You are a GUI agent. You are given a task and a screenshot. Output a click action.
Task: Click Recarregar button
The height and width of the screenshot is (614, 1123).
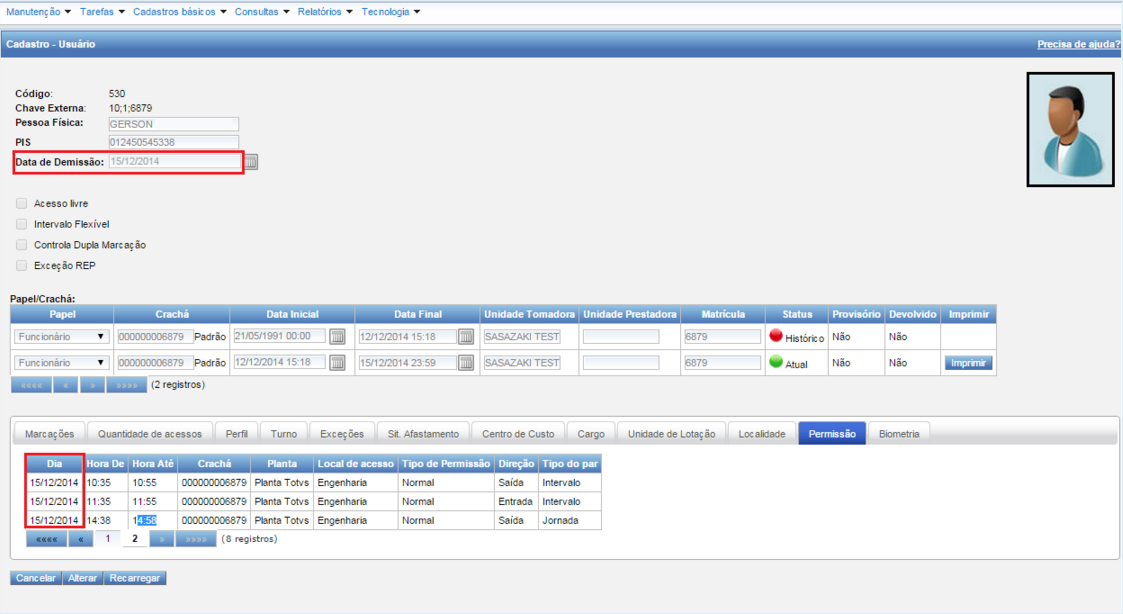(x=135, y=578)
